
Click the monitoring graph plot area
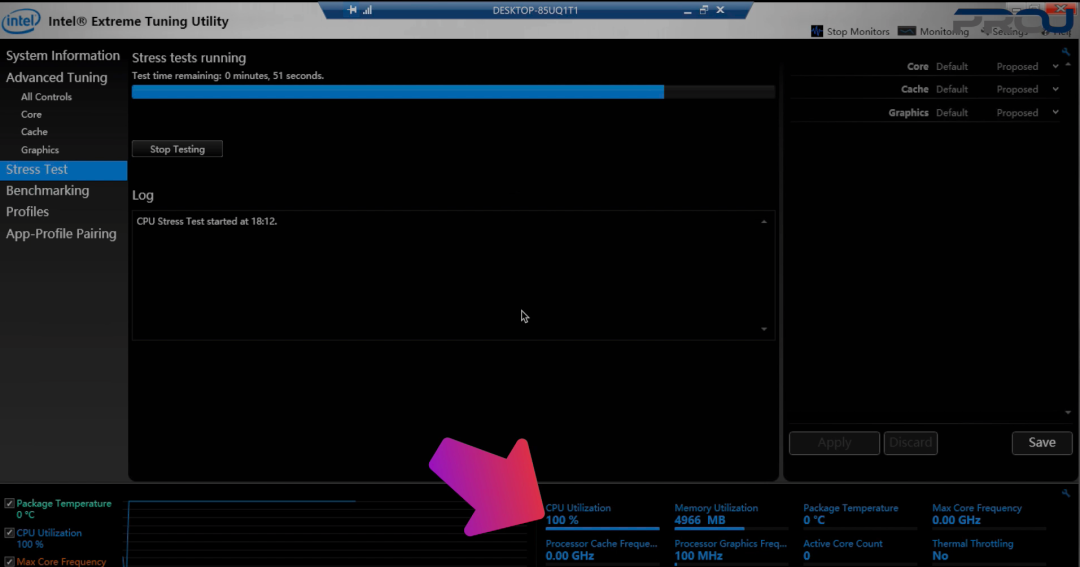pyautogui.click(x=327, y=534)
